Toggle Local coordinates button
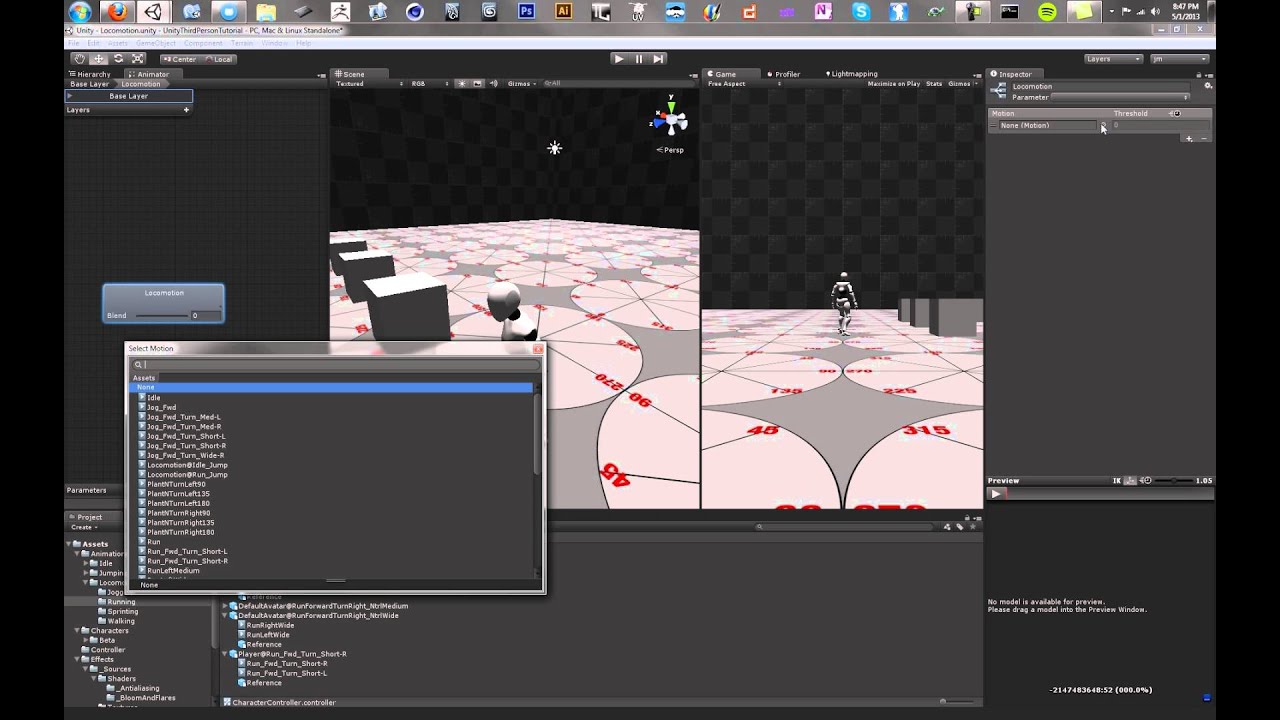This screenshot has width=1280, height=720. tap(219, 59)
